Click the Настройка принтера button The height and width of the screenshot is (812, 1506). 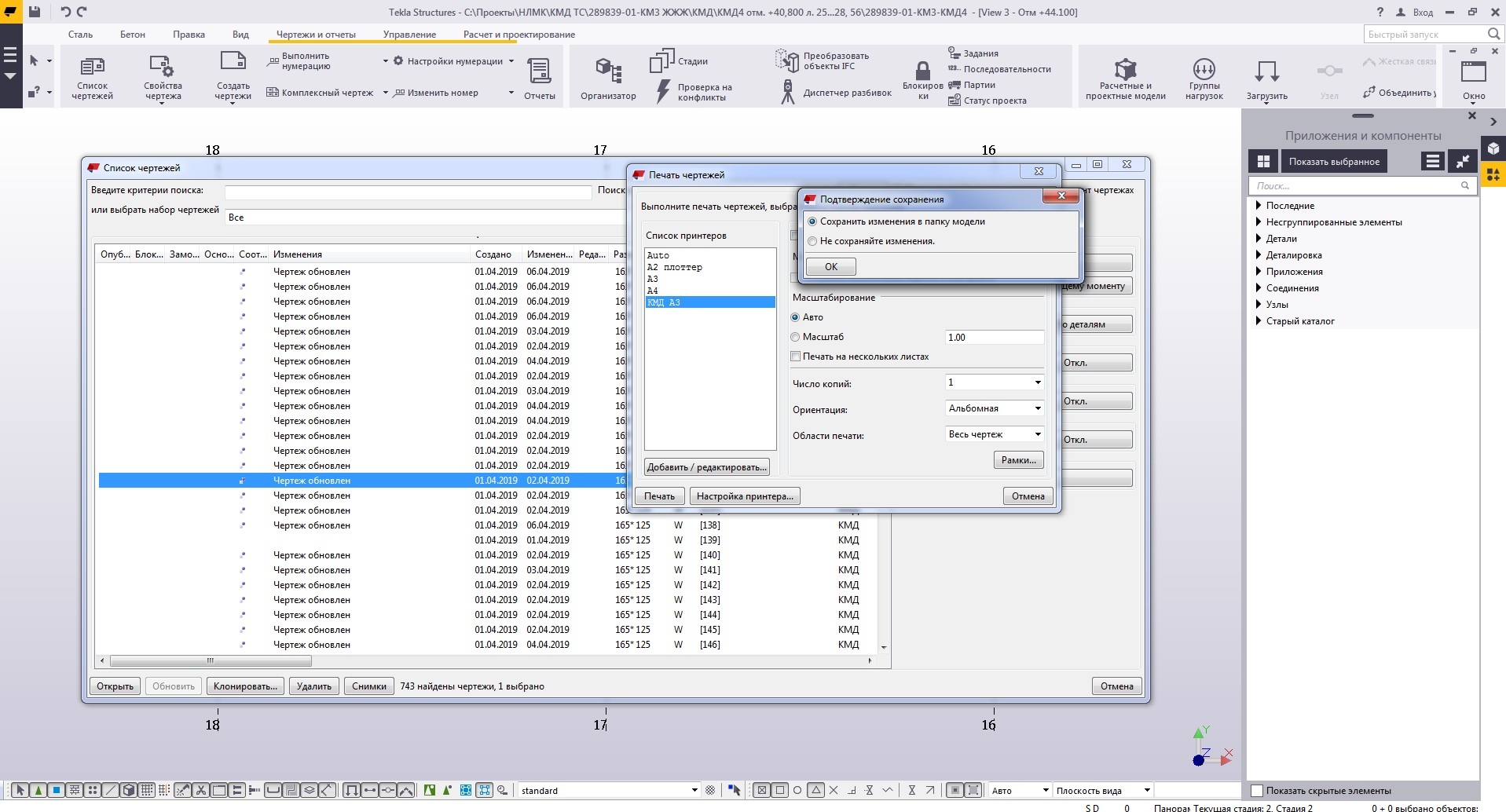[744, 496]
